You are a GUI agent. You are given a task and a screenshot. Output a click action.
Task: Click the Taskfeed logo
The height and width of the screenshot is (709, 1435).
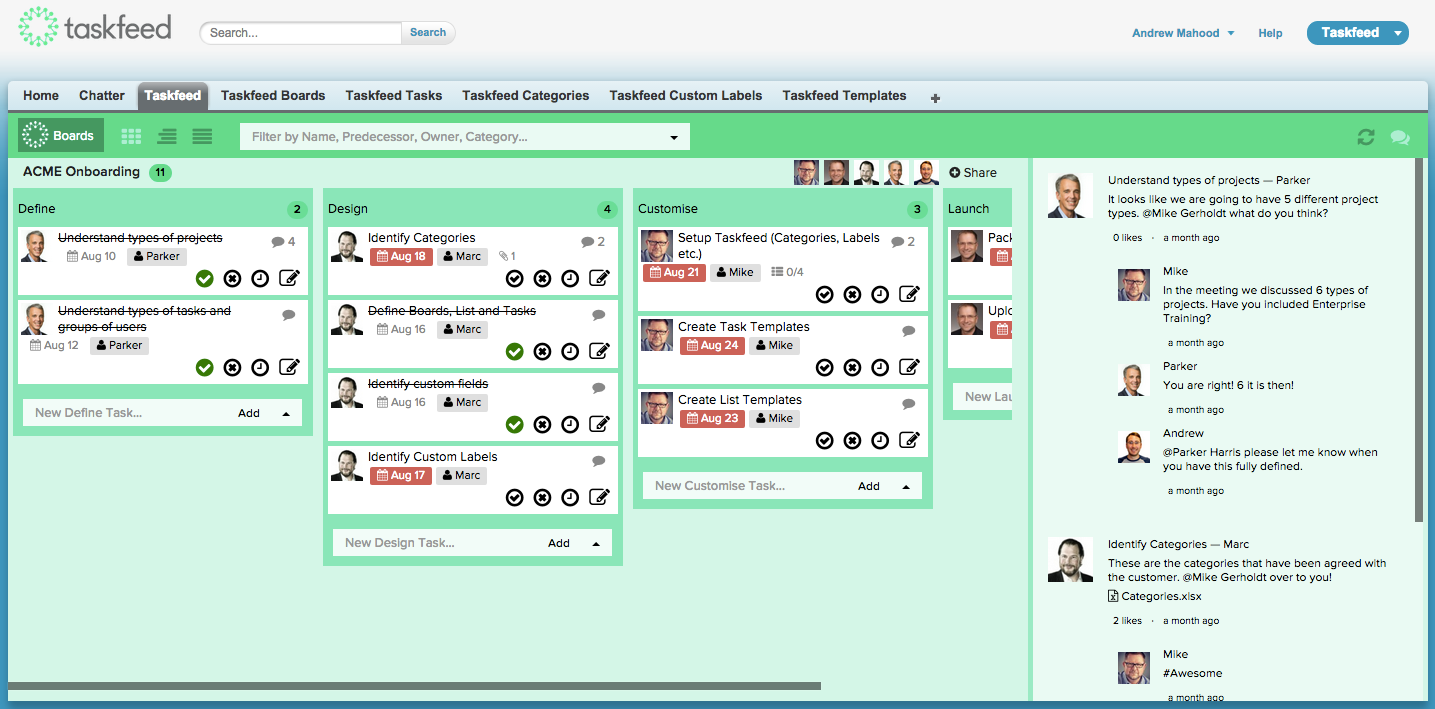[x=95, y=27]
